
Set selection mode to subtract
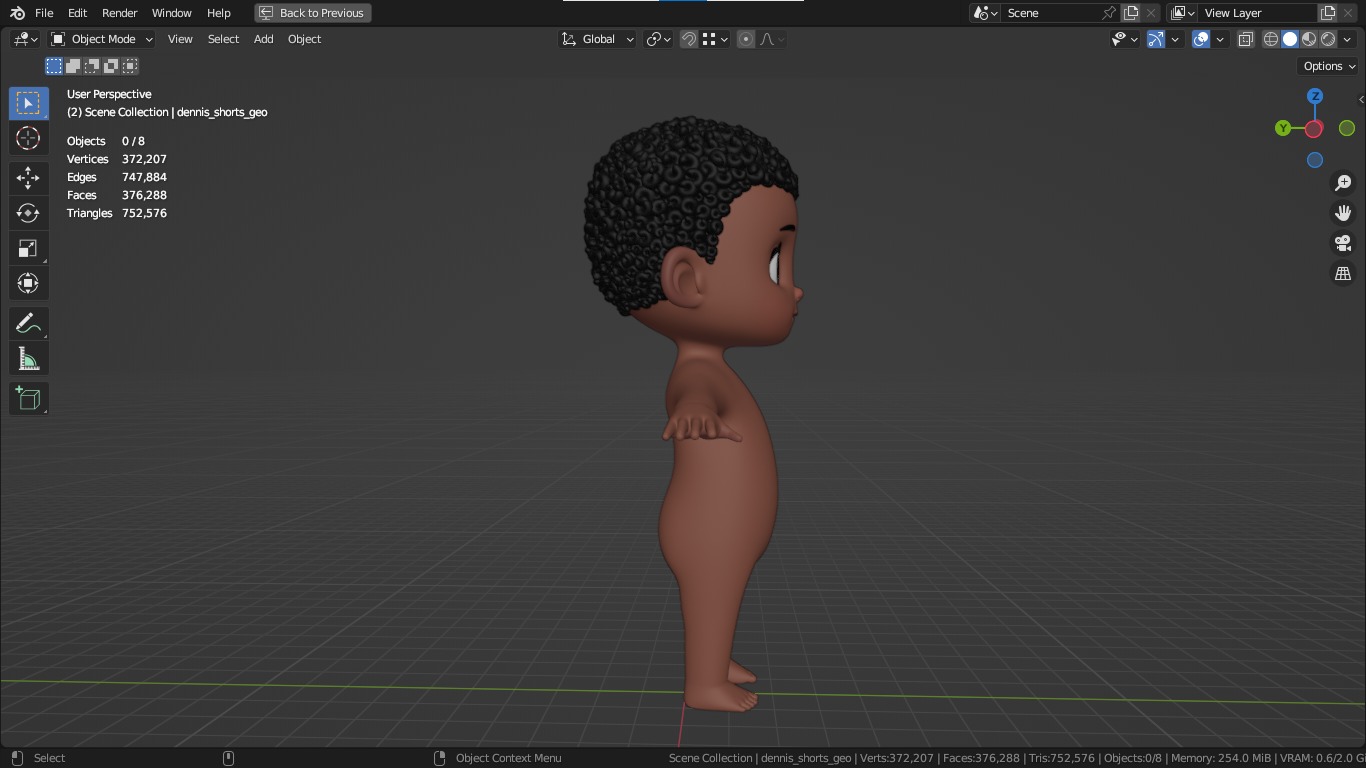(92, 66)
